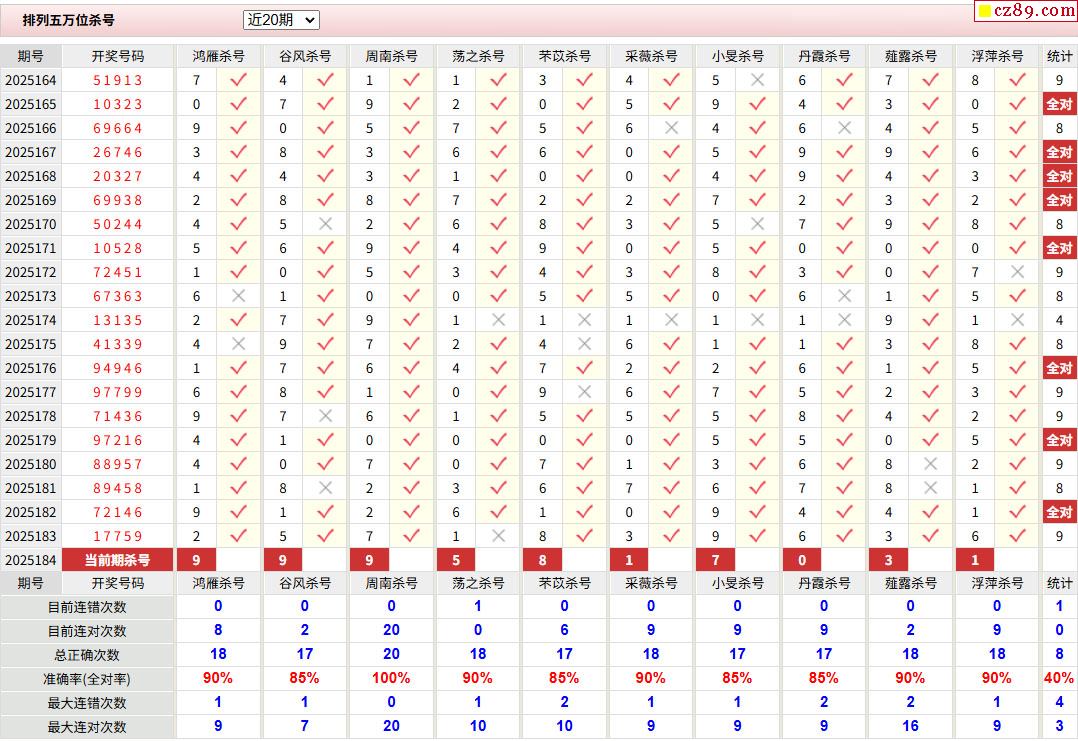Click the winning number 89458
1078x741 pixels.
point(118,488)
